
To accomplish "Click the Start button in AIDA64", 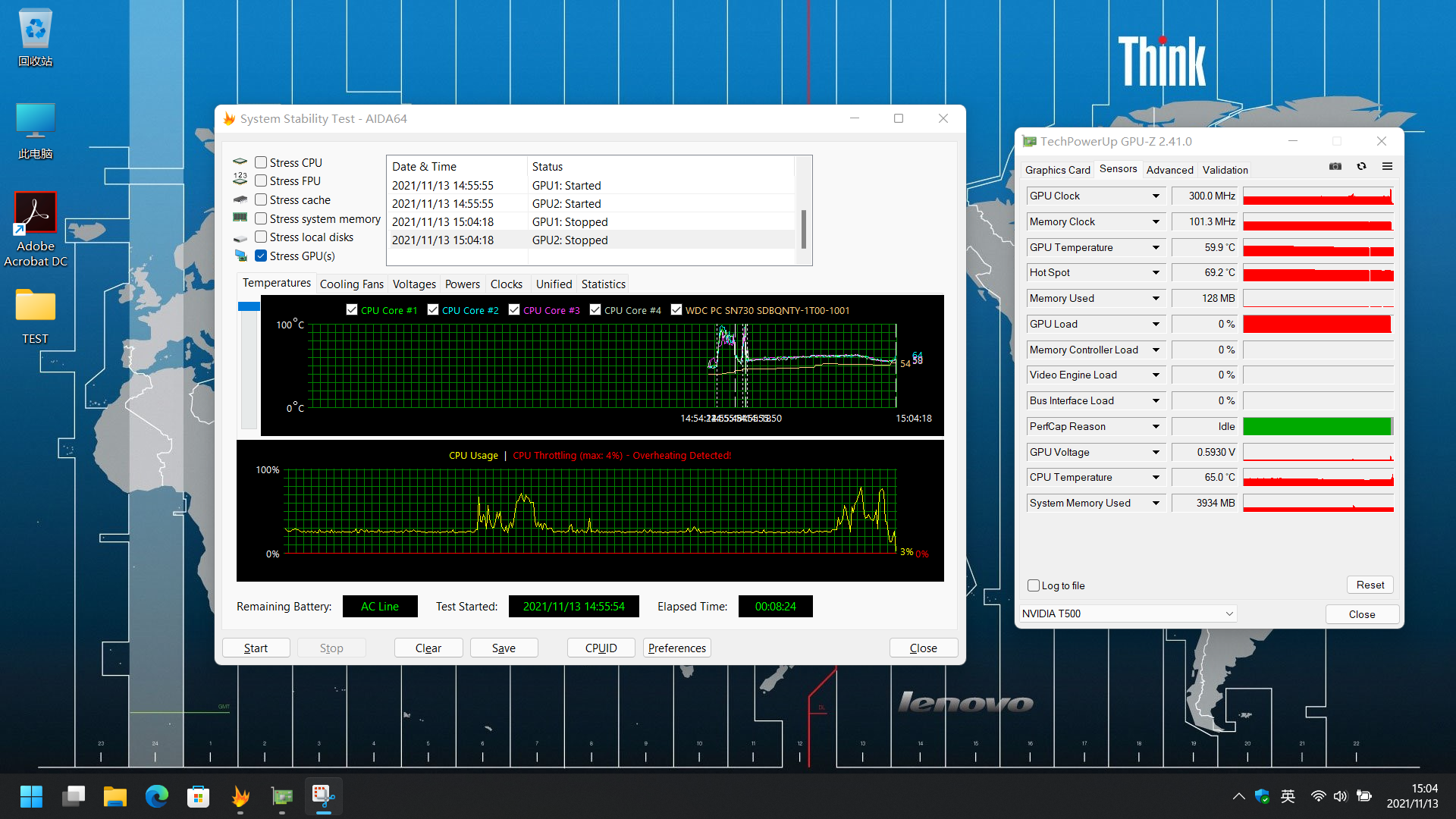I will coord(256,648).
